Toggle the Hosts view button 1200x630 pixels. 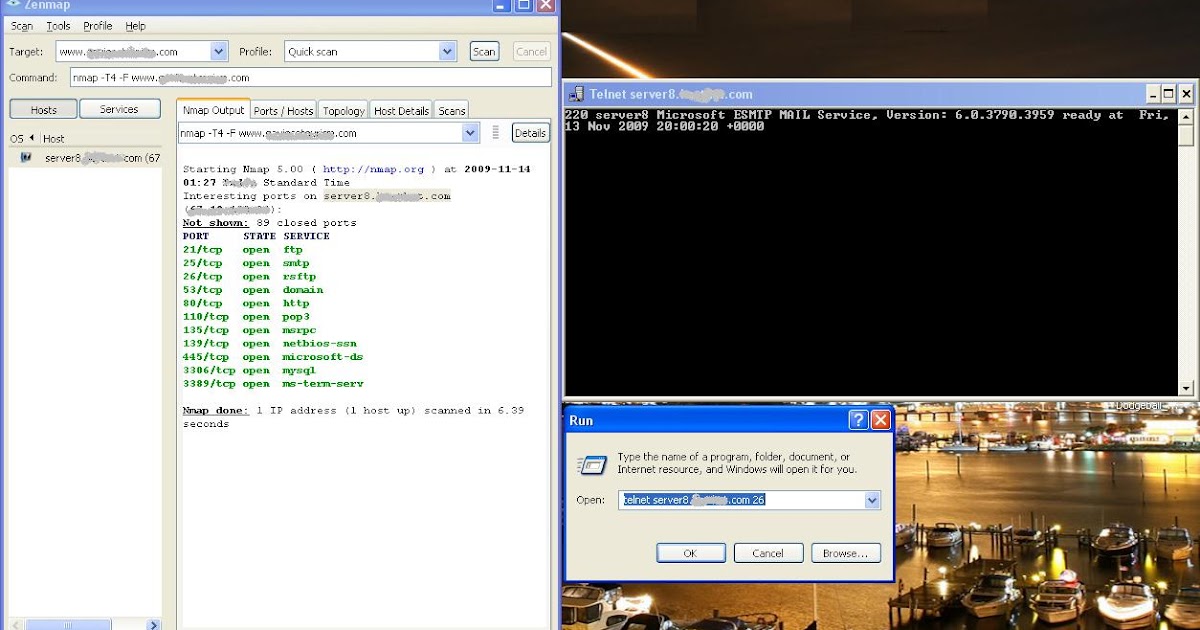coord(43,109)
